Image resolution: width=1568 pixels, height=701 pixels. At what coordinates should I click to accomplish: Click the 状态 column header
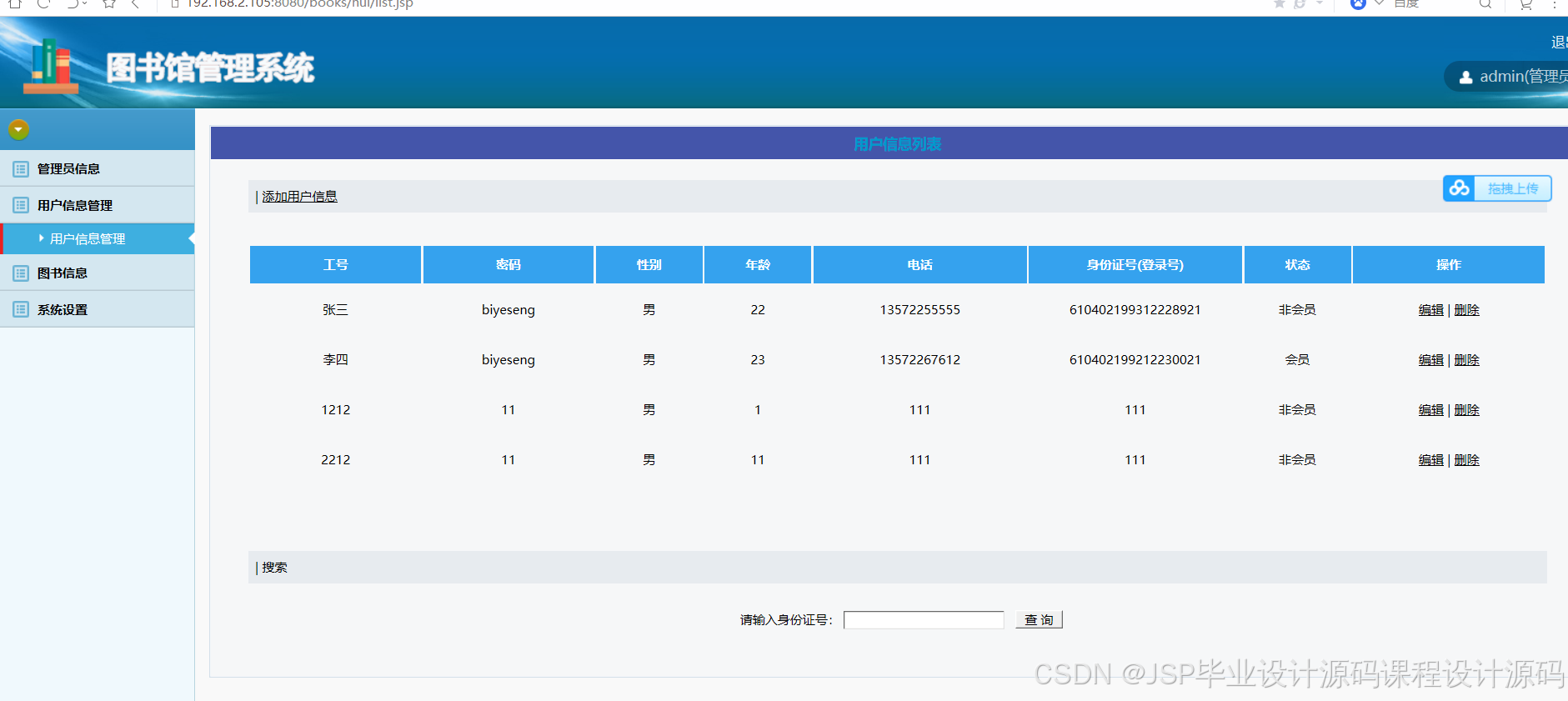(1297, 264)
